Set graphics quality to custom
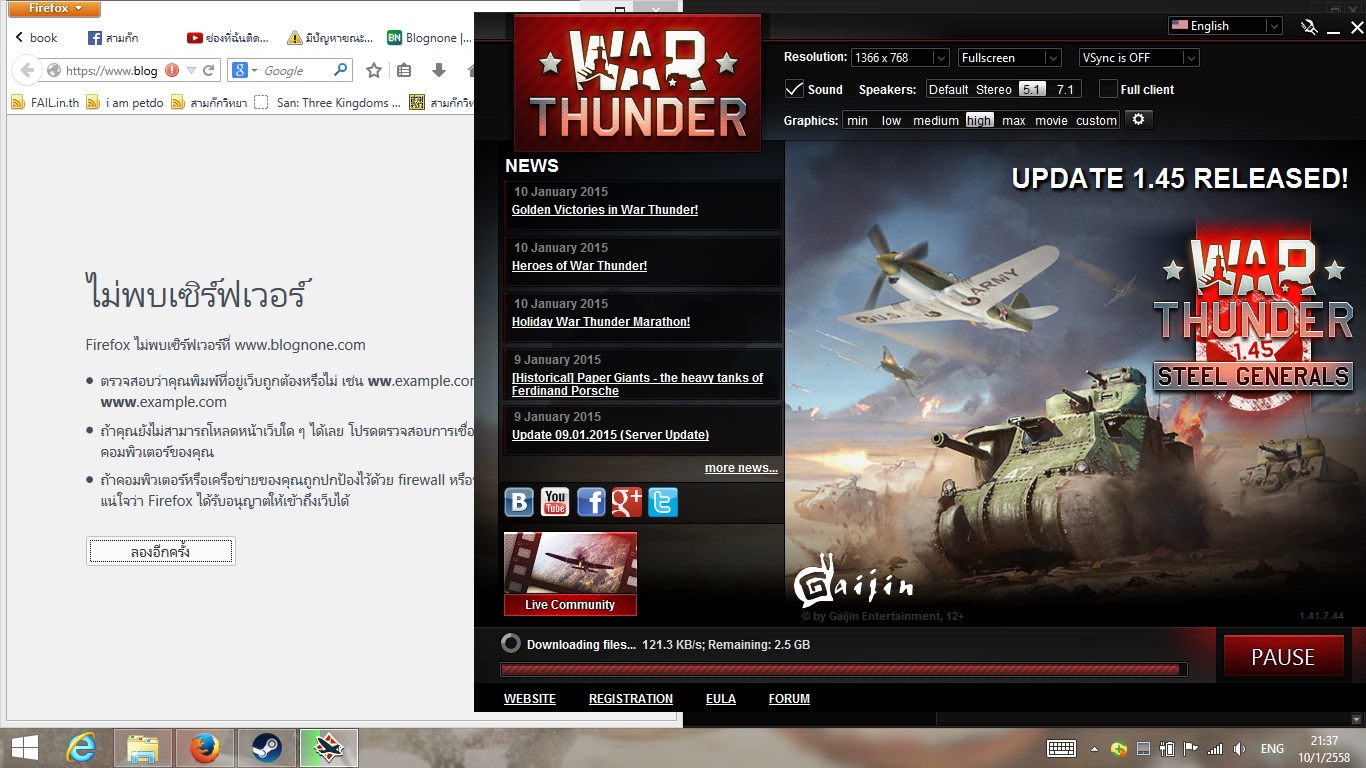1366x768 pixels. [x=1096, y=120]
